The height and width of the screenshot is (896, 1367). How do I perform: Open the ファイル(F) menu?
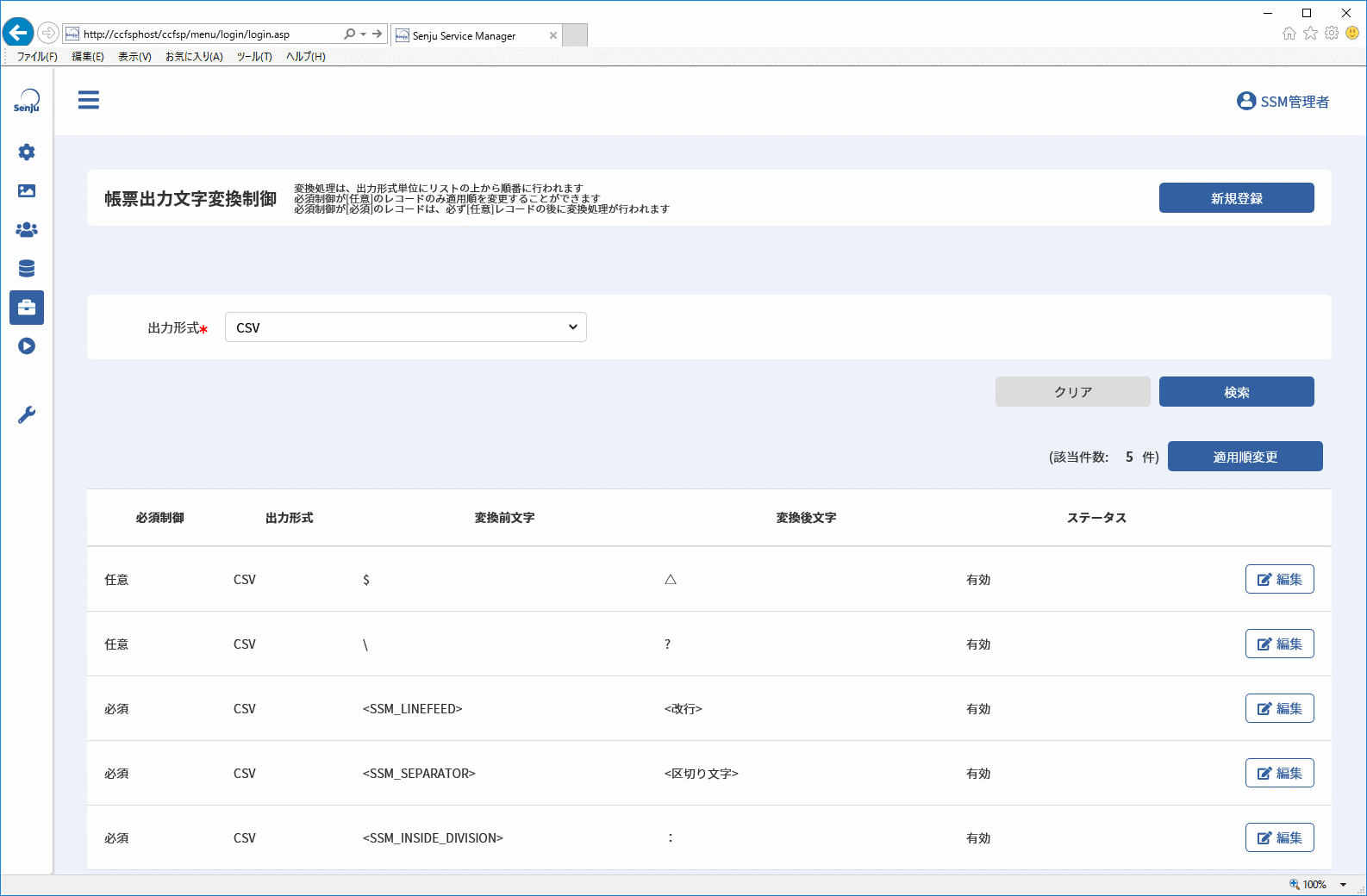[x=37, y=57]
